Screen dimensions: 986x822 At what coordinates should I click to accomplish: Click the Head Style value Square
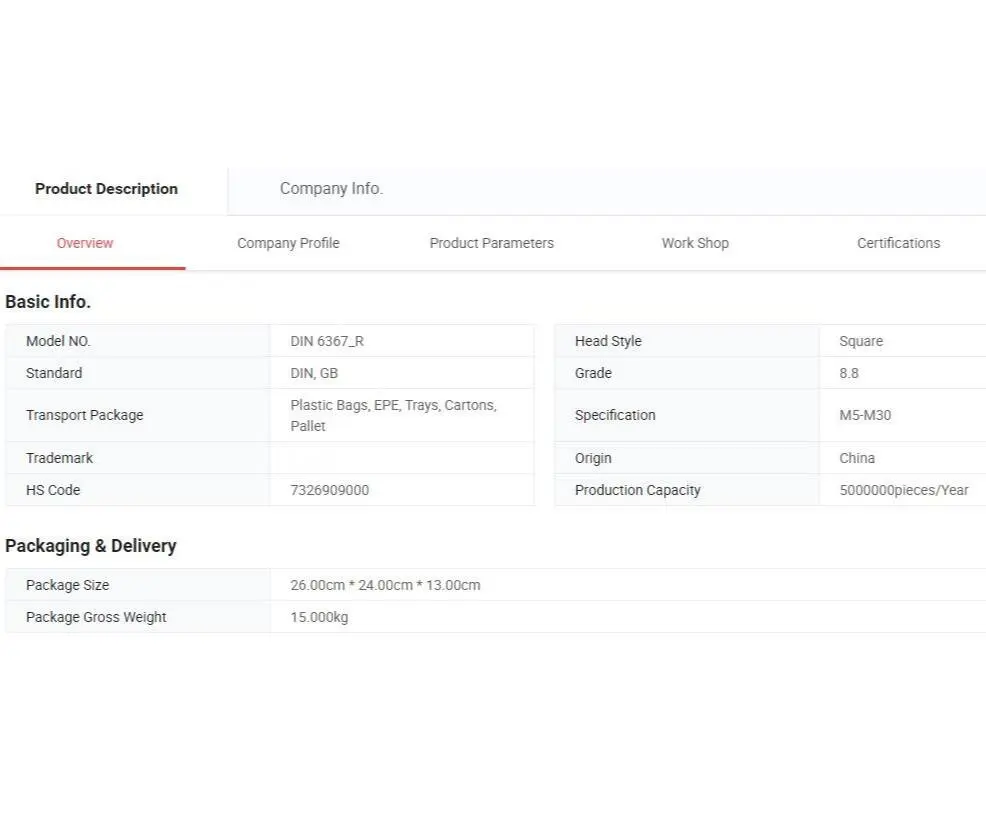coord(861,341)
